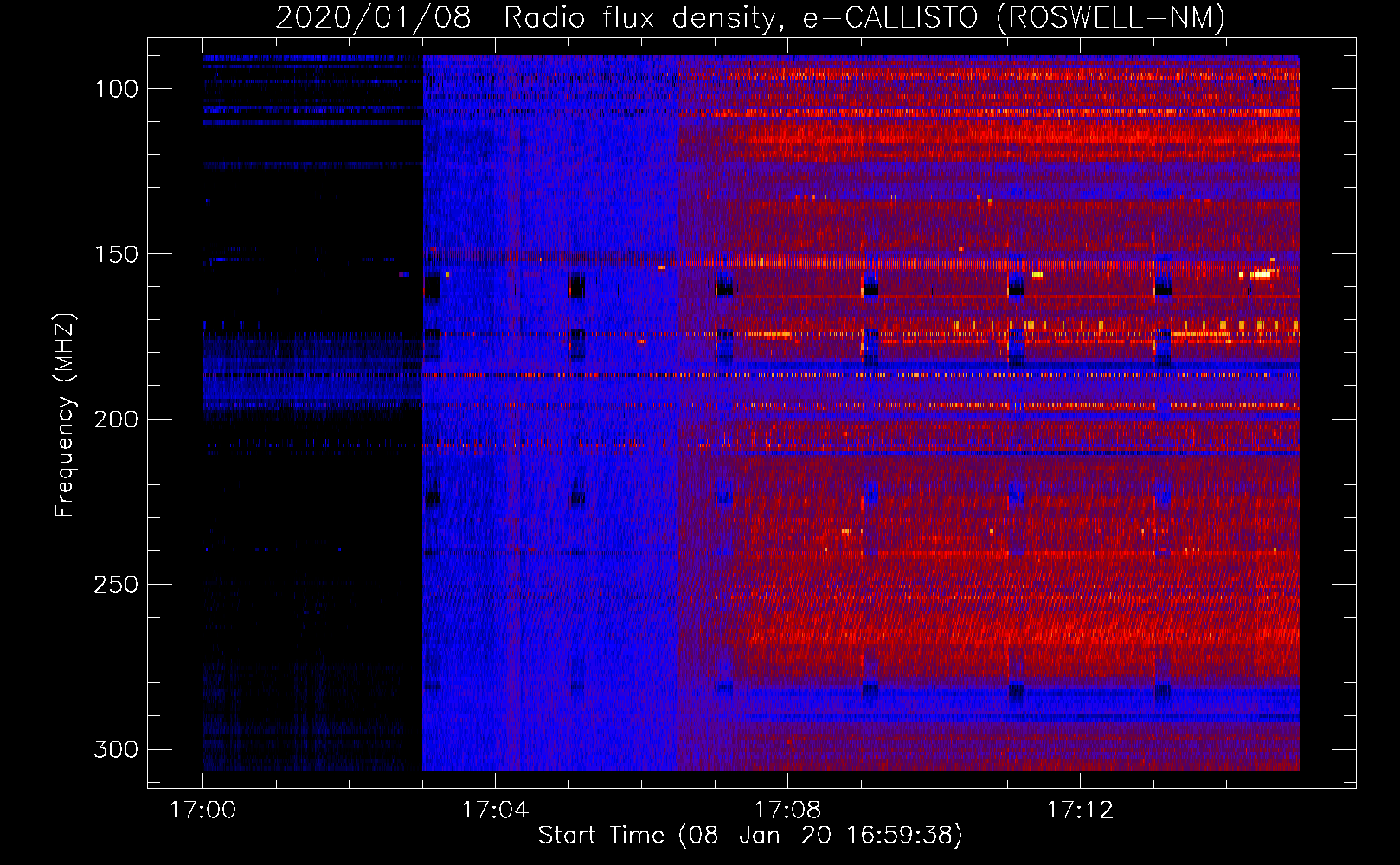
Task: Click the '300' frequency tick label
Action: [x=116, y=749]
